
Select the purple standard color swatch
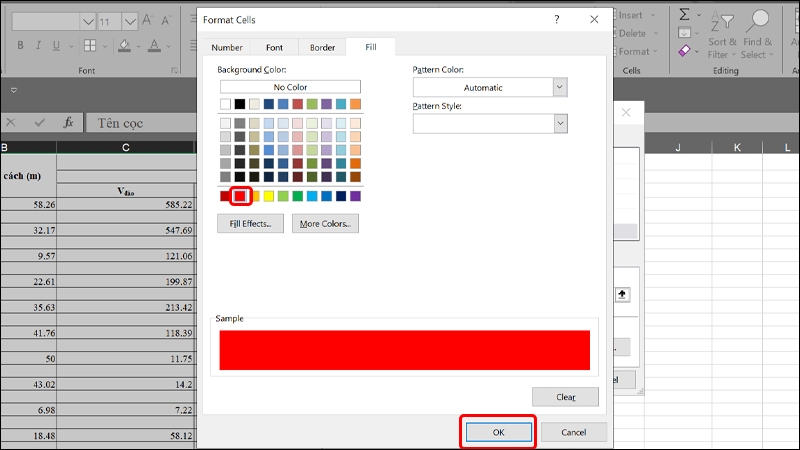click(x=355, y=196)
